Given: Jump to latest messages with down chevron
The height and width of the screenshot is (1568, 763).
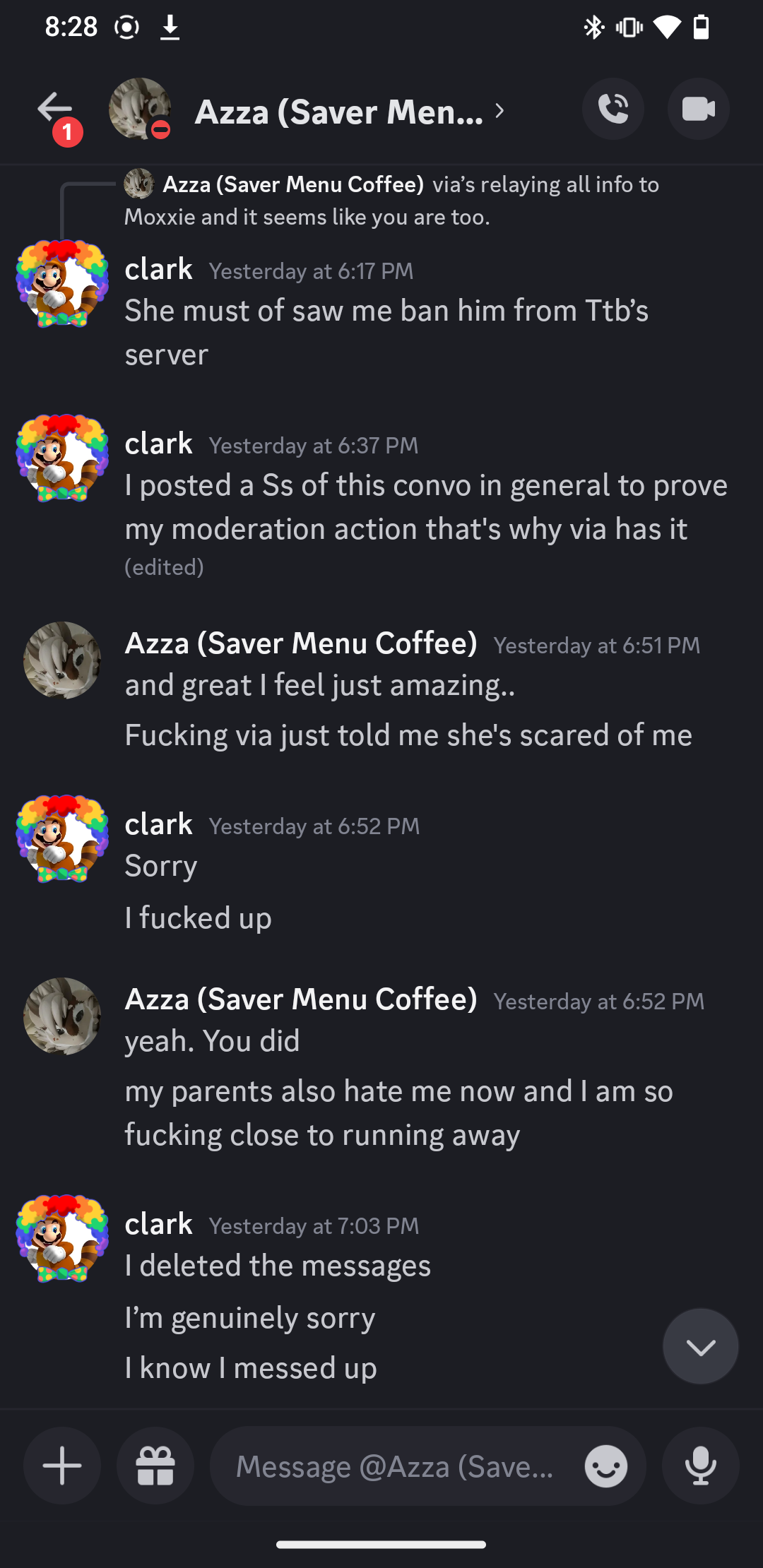Looking at the screenshot, I should click(x=700, y=1346).
